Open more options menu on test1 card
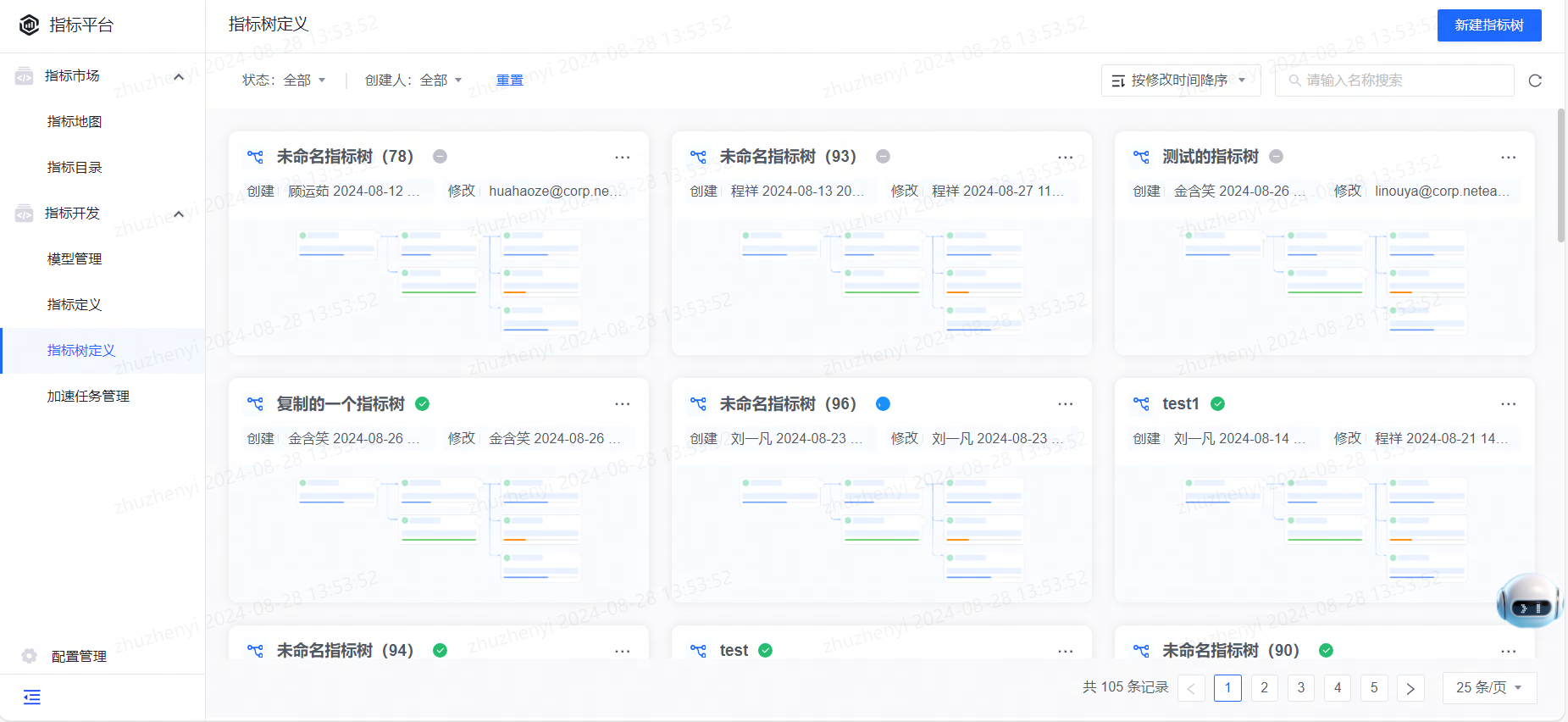This screenshot has width=1568, height=722. click(1509, 404)
